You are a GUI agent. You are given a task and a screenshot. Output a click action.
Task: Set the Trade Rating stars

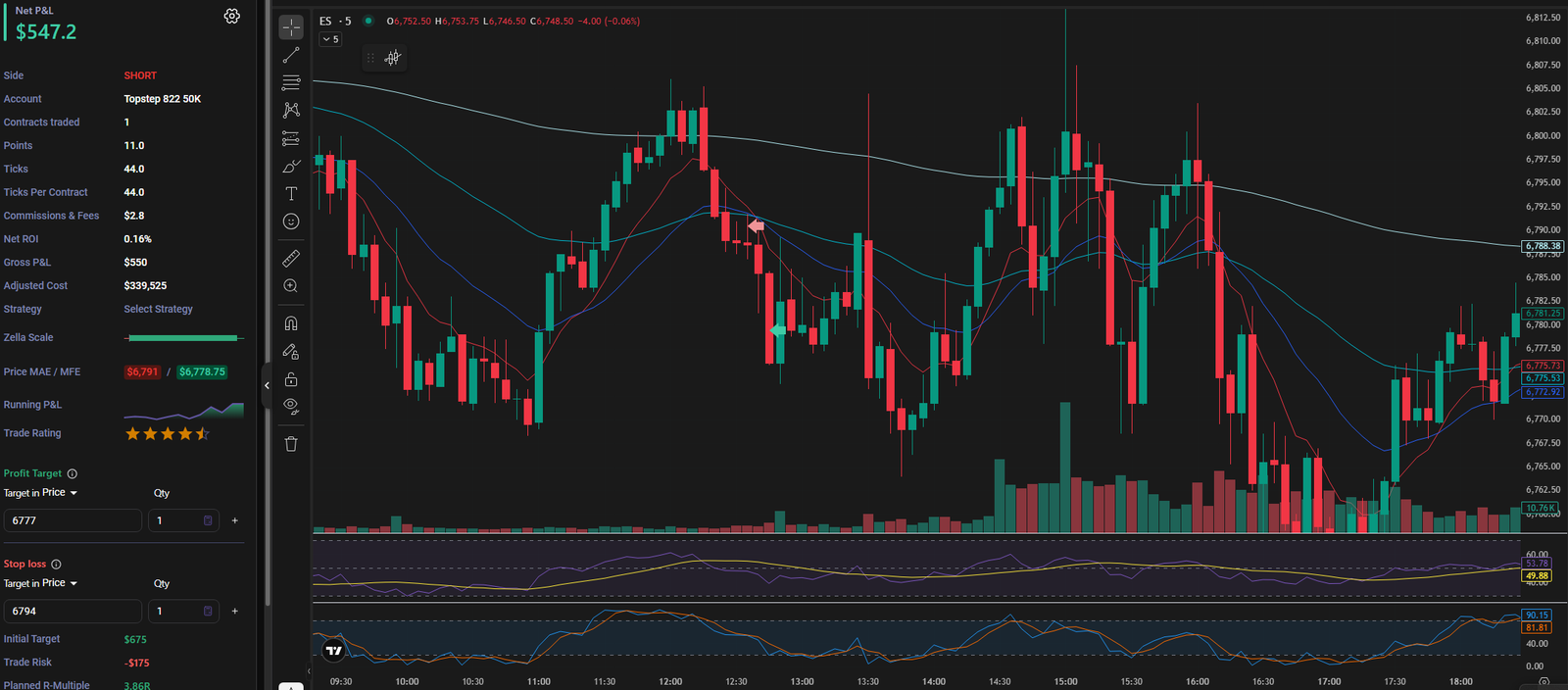pyautogui.click(x=167, y=433)
